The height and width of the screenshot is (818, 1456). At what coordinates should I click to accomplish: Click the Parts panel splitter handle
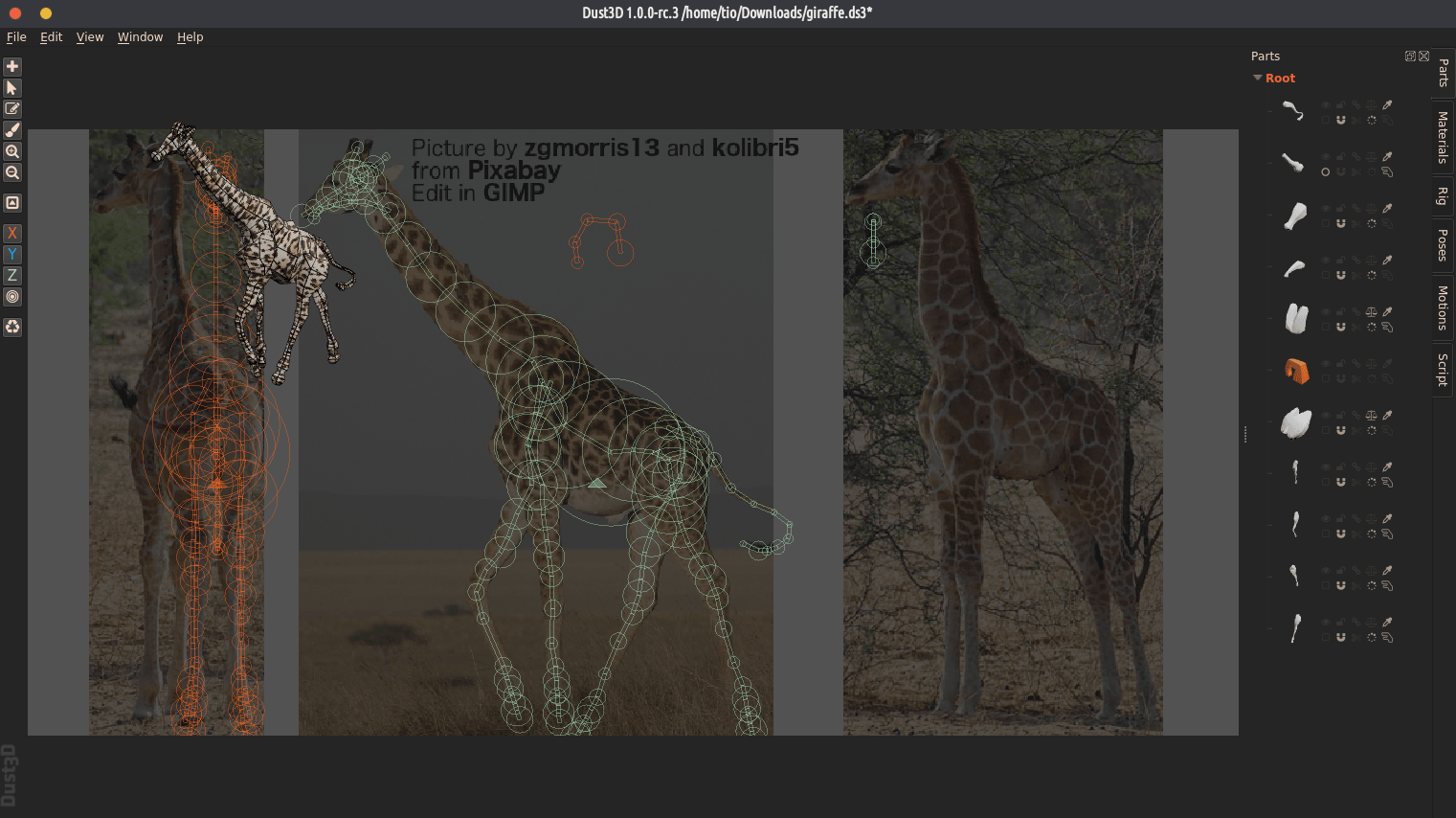point(1244,434)
